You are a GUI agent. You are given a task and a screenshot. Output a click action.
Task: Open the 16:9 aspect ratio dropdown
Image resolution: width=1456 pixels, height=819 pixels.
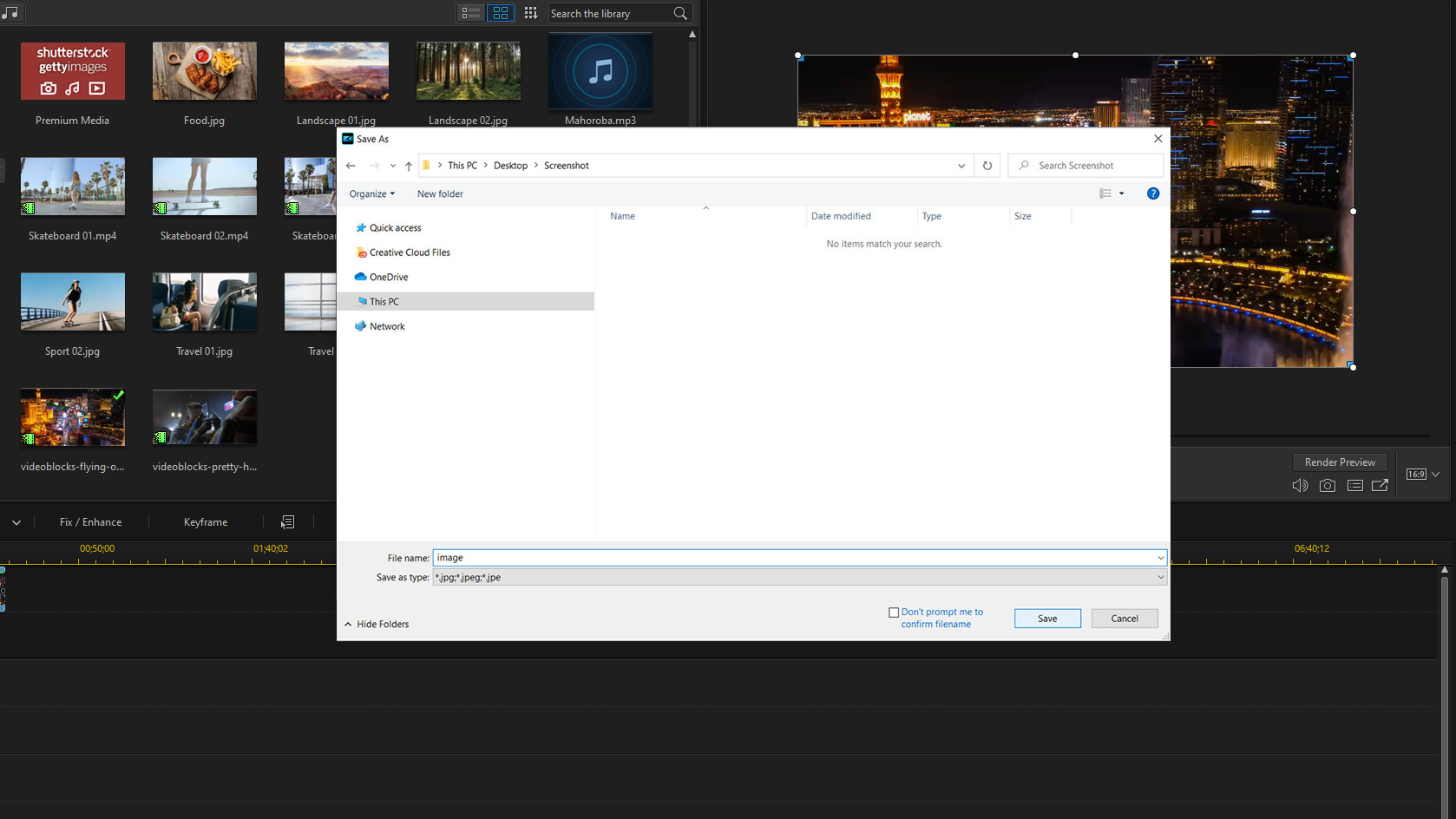click(x=1422, y=474)
